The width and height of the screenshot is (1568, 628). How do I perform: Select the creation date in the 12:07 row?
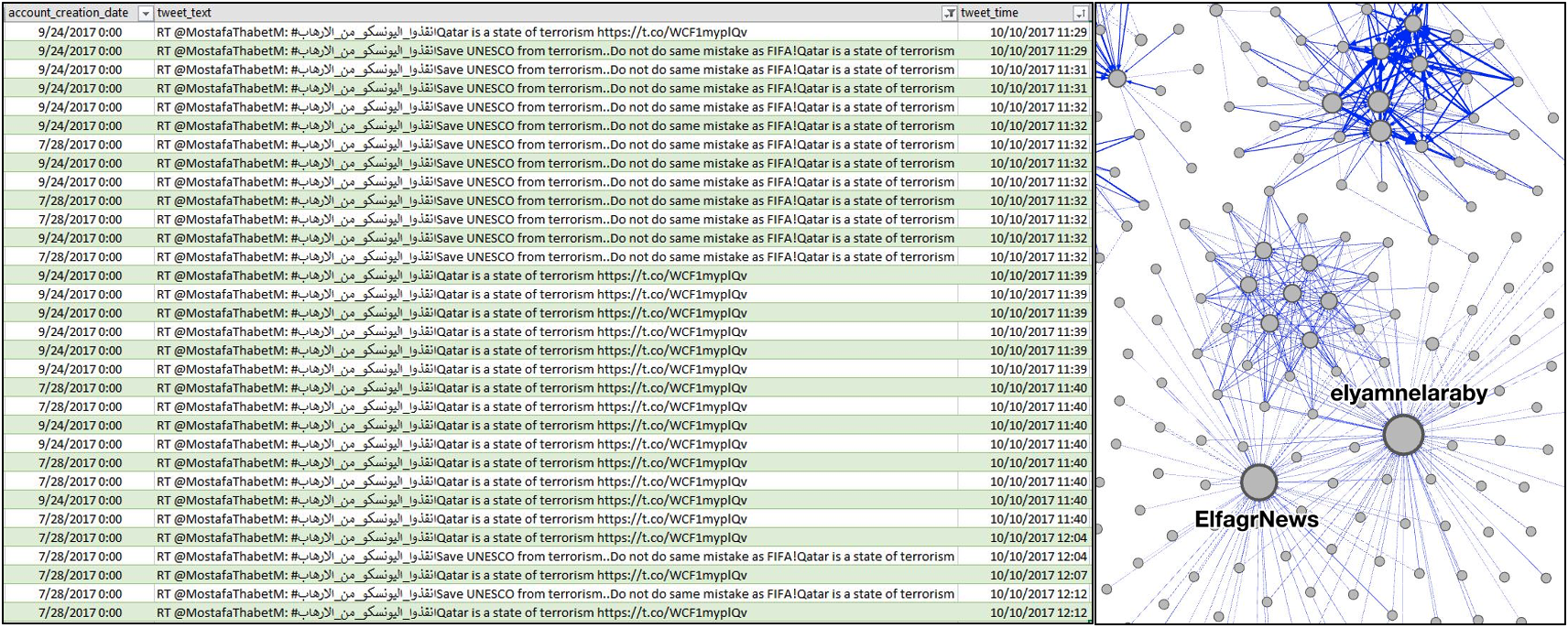(80, 576)
